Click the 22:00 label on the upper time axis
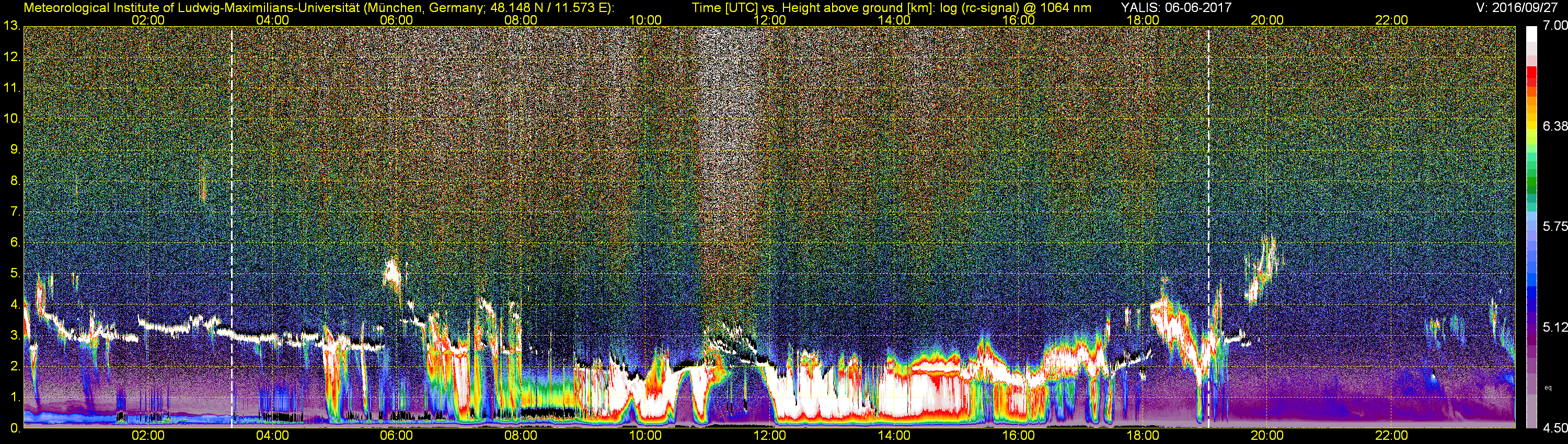Viewport: 1568px width, 444px height. [1391, 21]
